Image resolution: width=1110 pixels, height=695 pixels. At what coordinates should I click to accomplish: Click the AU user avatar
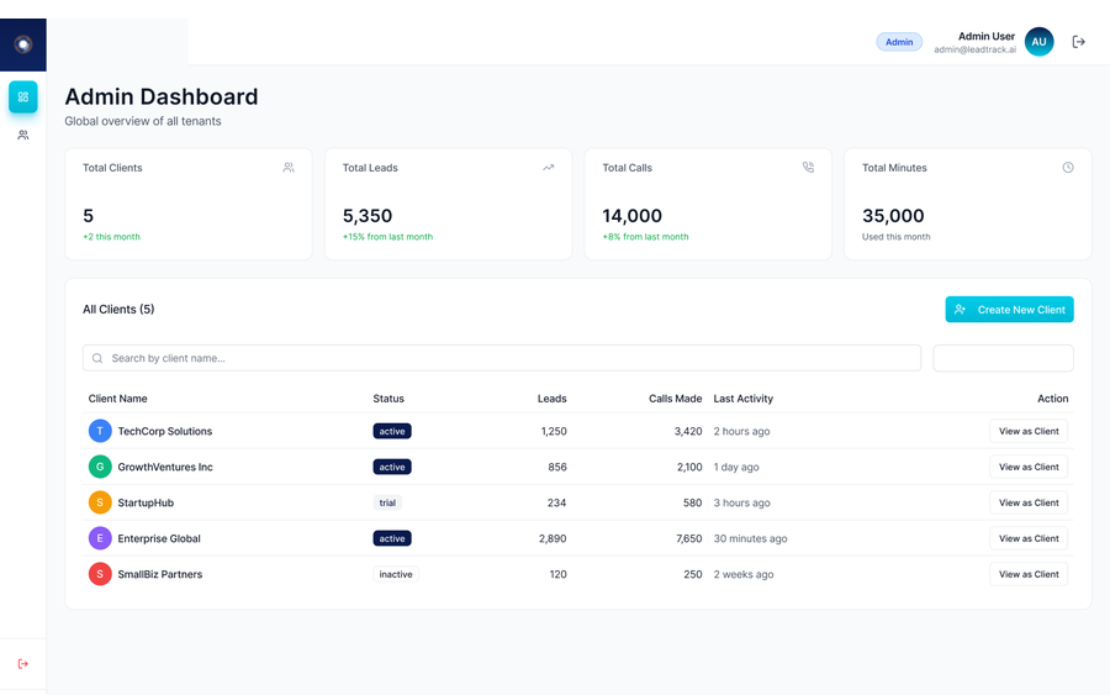pos(1039,42)
